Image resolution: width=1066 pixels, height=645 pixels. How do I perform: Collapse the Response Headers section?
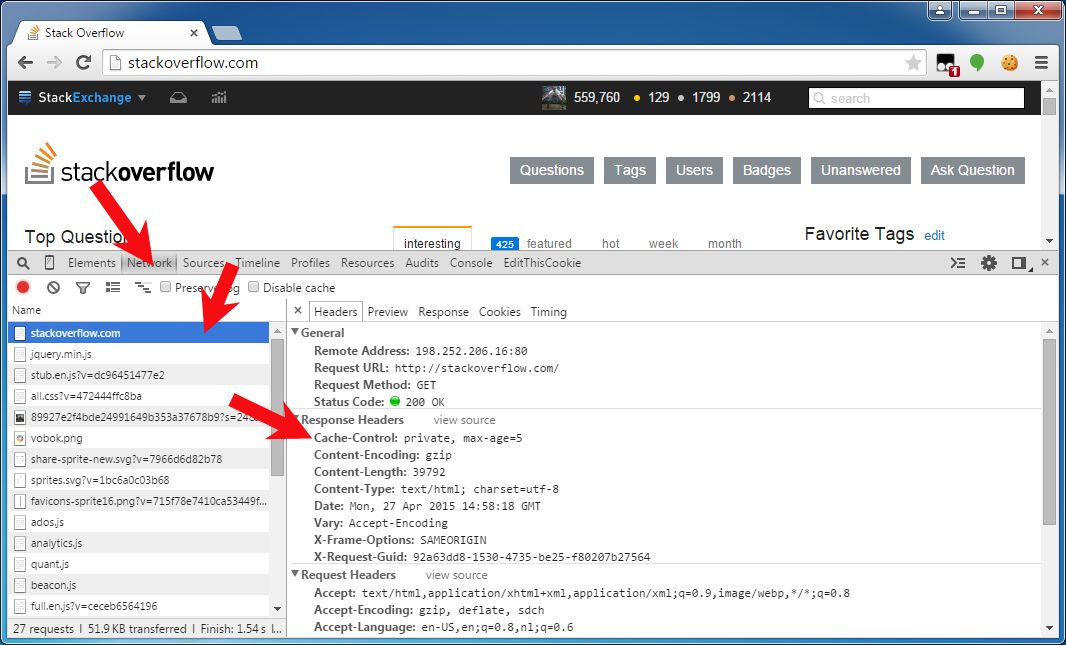295,419
